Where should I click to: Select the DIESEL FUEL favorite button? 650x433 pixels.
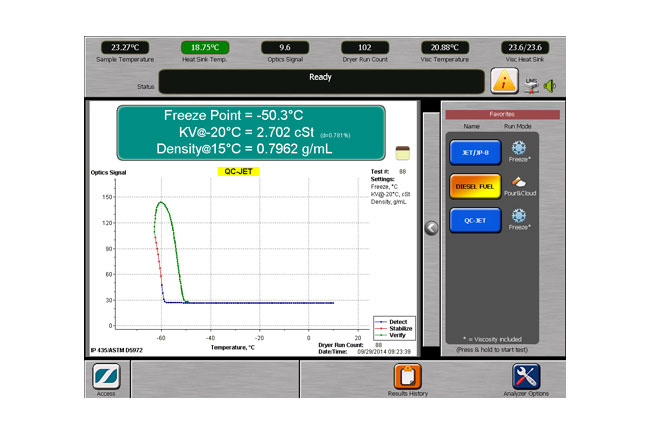473,185
